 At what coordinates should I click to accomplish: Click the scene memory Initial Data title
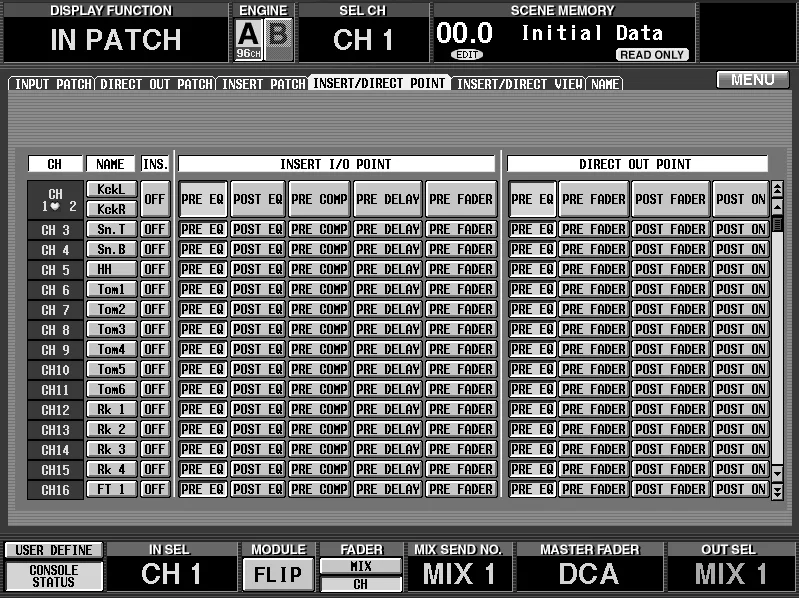[x=592, y=33]
